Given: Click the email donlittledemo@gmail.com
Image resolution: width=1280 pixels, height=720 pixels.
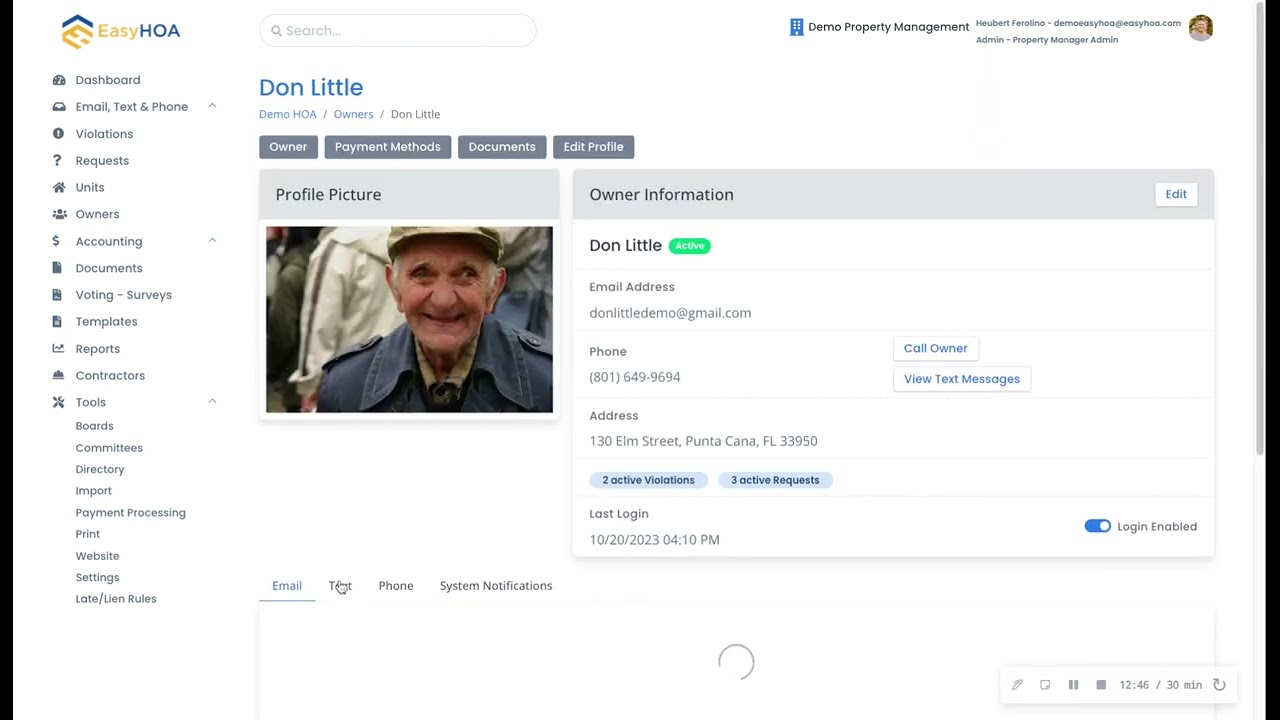Looking at the screenshot, I should pyautogui.click(x=670, y=313).
